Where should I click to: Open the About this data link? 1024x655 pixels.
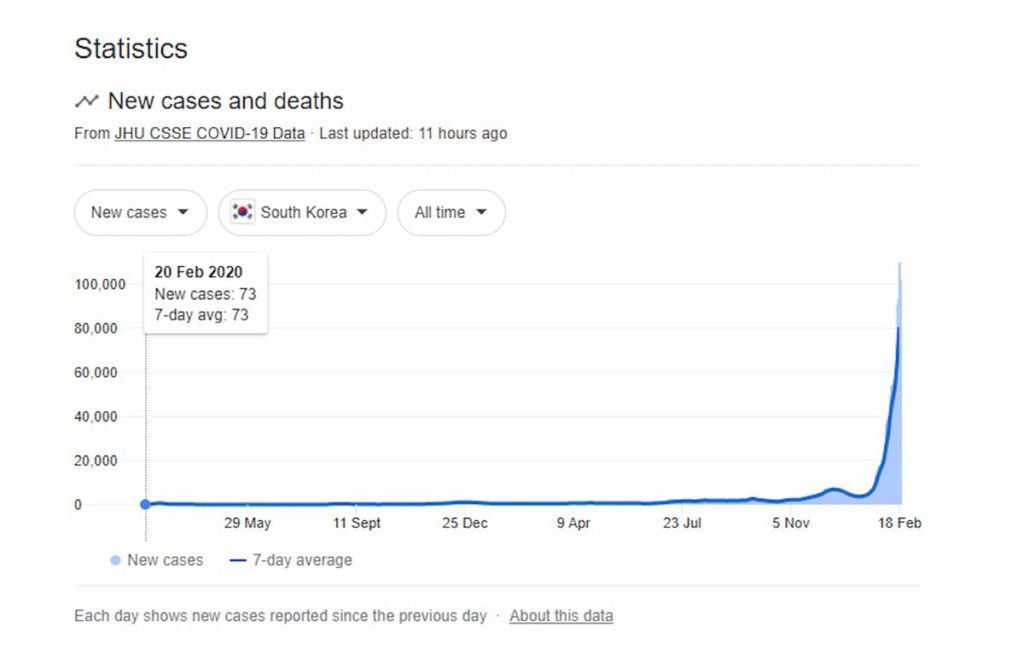pyautogui.click(x=561, y=616)
